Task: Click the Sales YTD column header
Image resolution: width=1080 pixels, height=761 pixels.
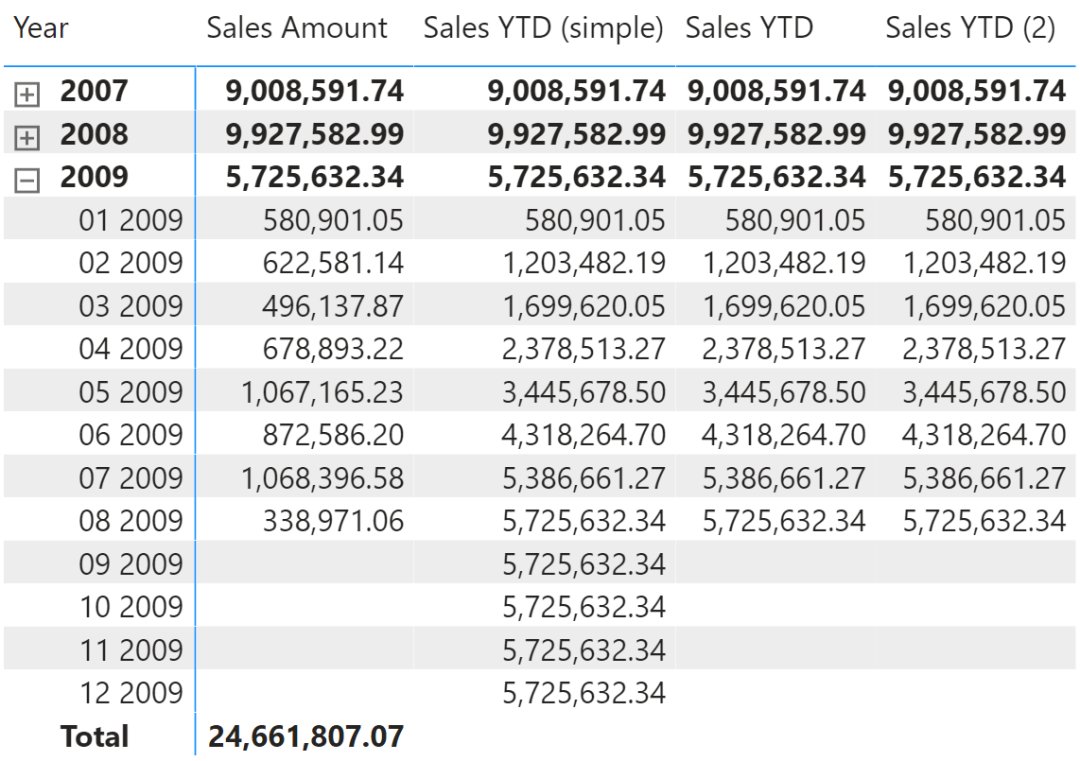Action: [749, 29]
